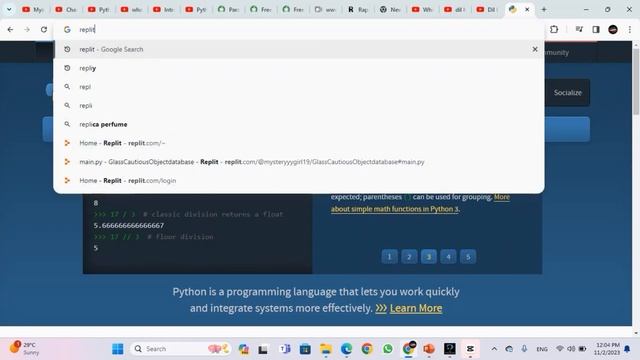Open Microsoft Store from the taskbar

pyautogui.click(x=305, y=349)
